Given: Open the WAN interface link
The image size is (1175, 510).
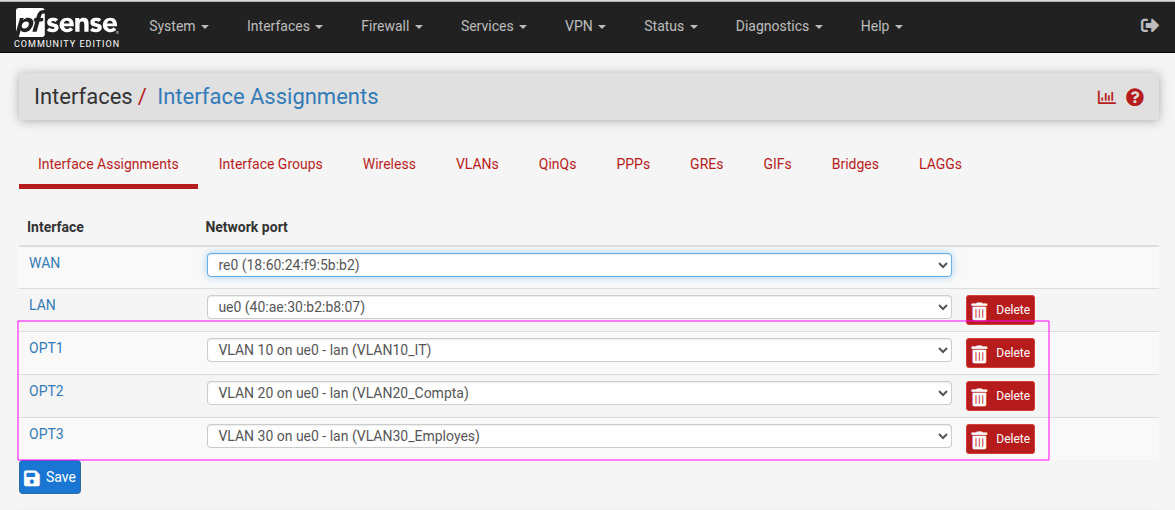Looking at the screenshot, I should coord(44,263).
